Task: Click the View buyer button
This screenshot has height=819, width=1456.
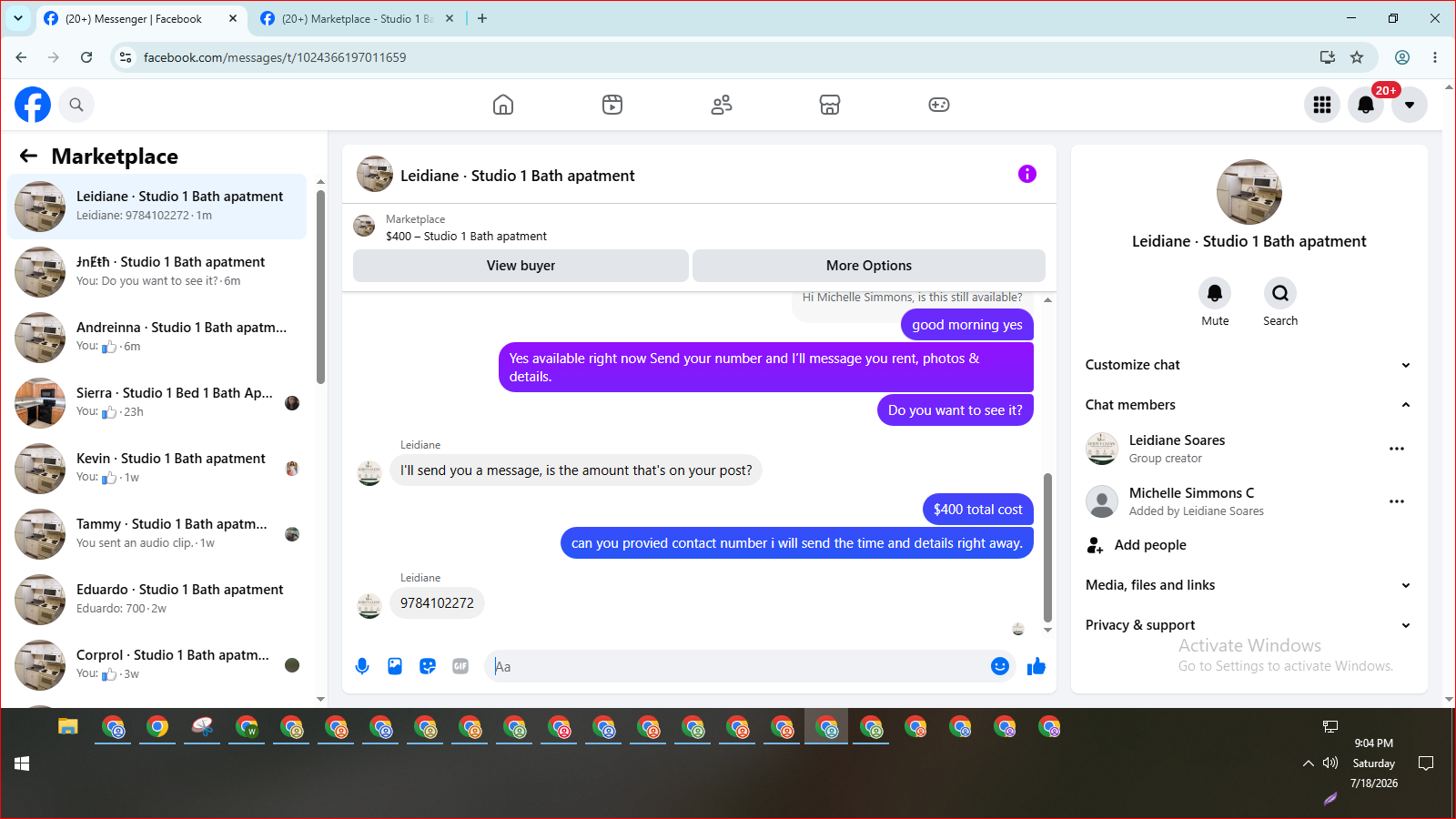Action: click(521, 266)
